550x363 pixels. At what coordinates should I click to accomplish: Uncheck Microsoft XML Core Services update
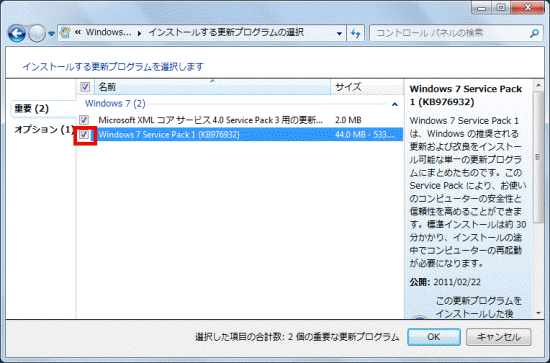coord(84,120)
